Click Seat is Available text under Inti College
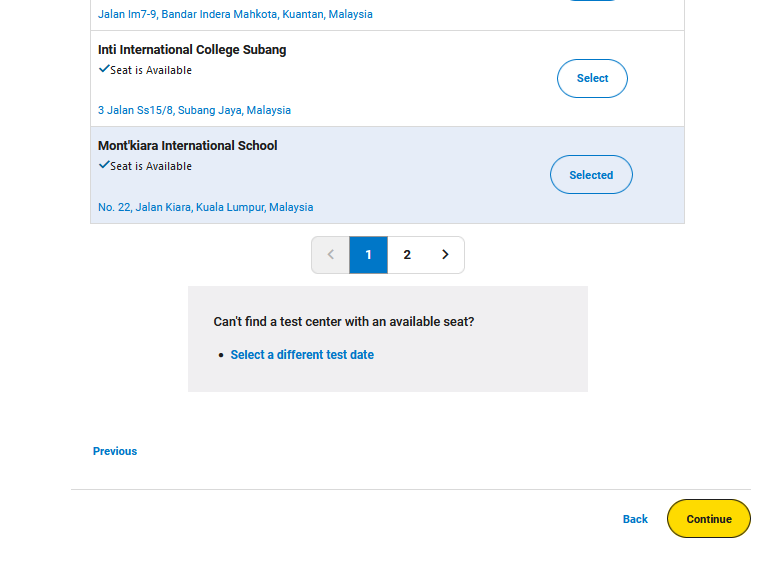Viewport: 784px width, 581px height. (151, 70)
